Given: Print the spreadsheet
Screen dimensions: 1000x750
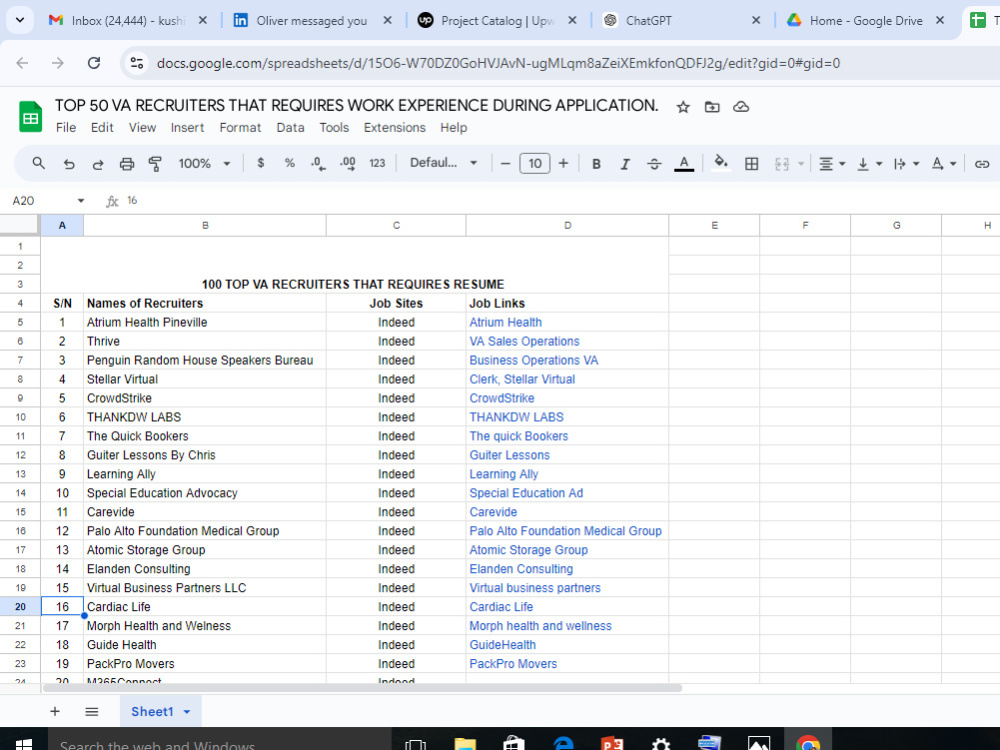Looking at the screenshot, I should tap(127, 164).
